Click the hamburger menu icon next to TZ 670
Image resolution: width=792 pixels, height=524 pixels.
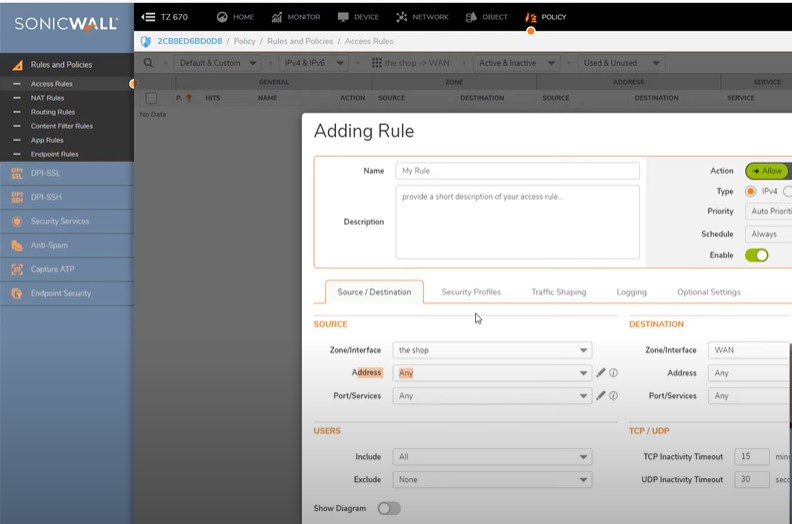tap(148, 17)
